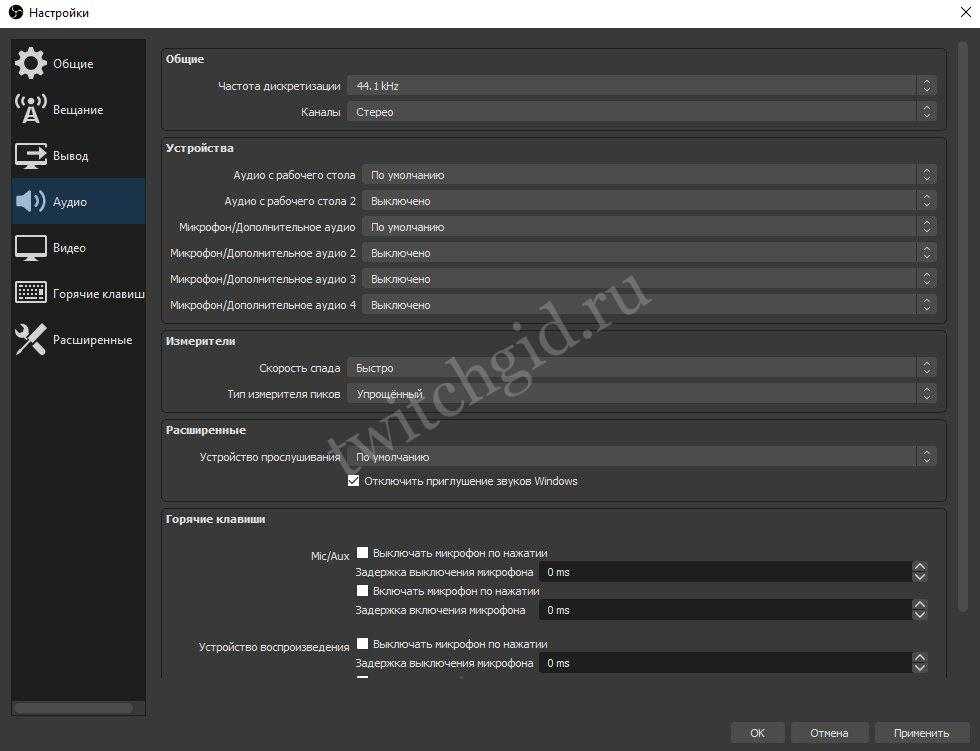The height and width of the screenshot is (751, 980).
Task: Expand the Аудио с рабочего стола 2 dropdown
Action: click(x=649, y=201)
